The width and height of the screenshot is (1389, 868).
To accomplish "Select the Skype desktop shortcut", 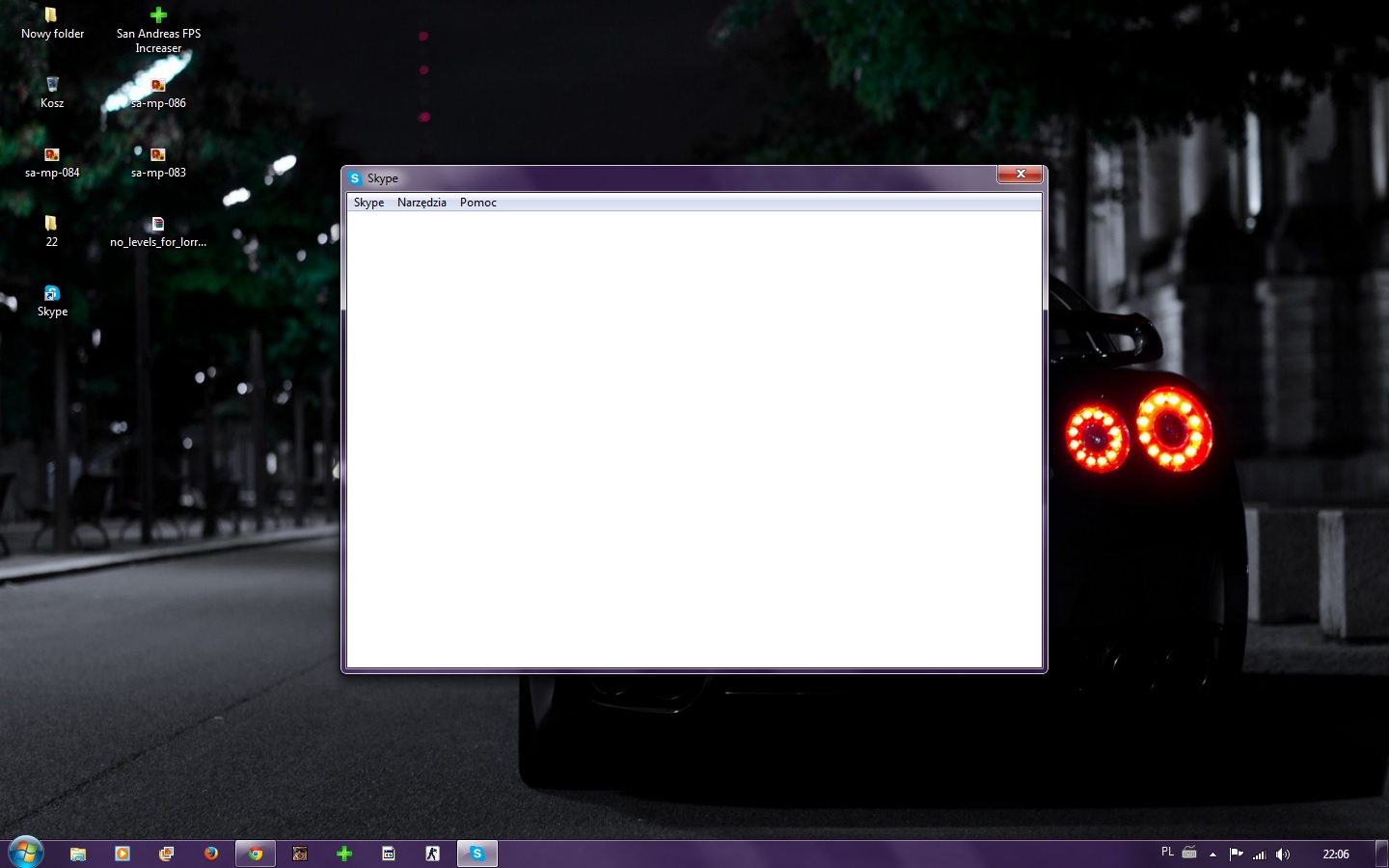I will [x=52, y=300].
